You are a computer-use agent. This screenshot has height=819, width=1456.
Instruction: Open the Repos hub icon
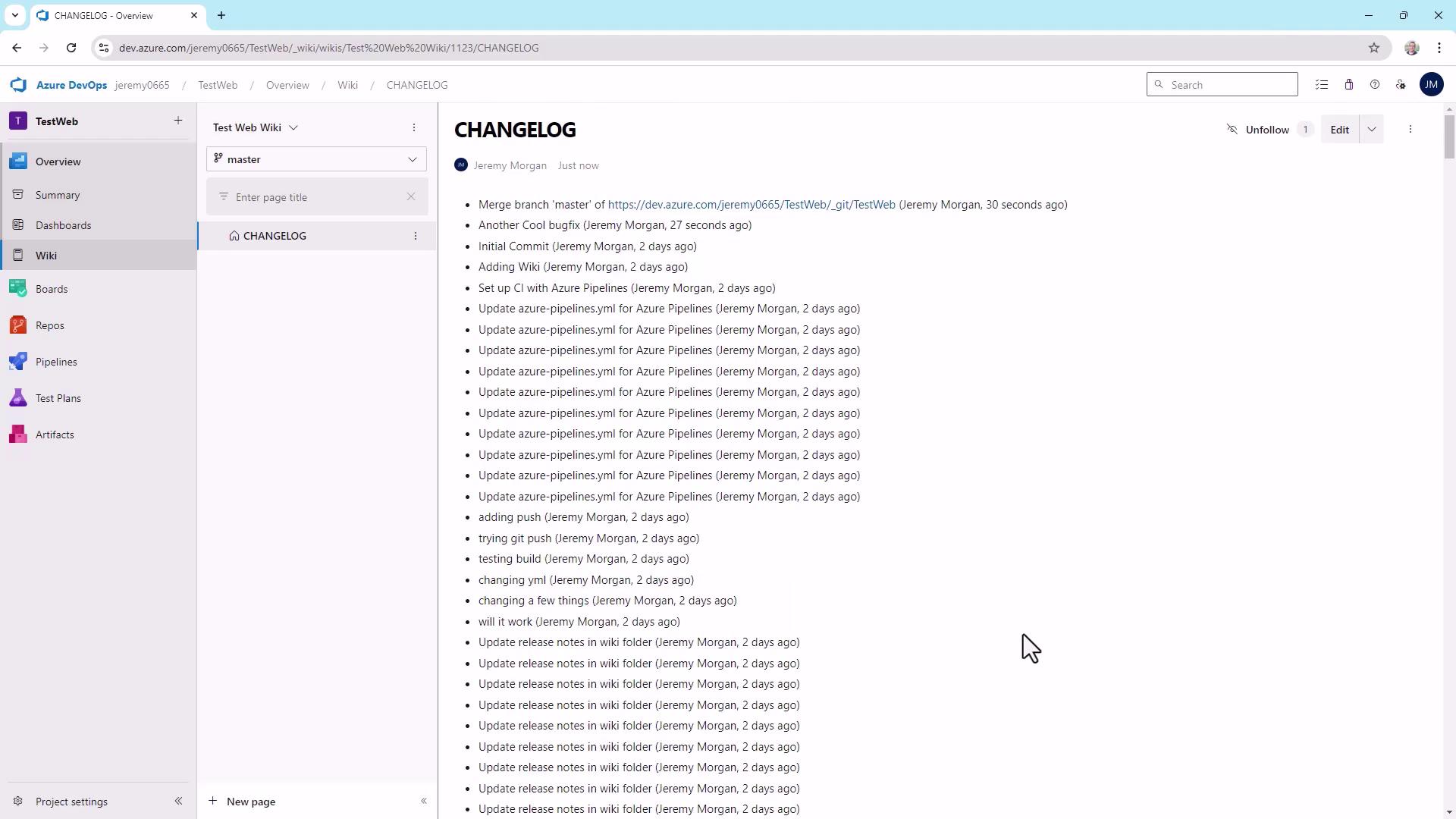(x=18, y=325)
